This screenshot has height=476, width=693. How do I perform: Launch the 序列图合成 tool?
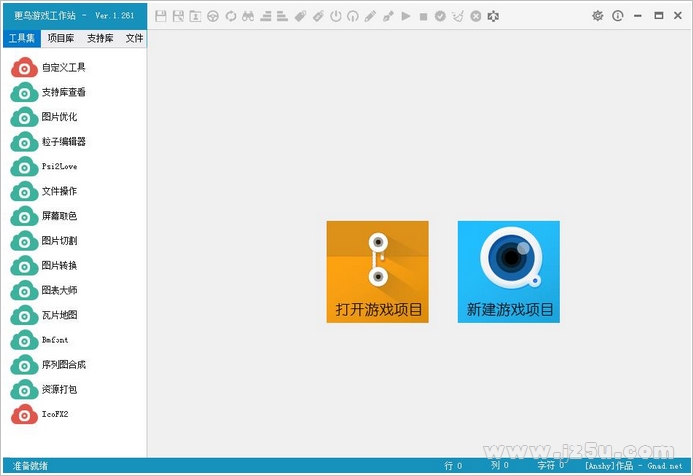[x=48, y=365]
